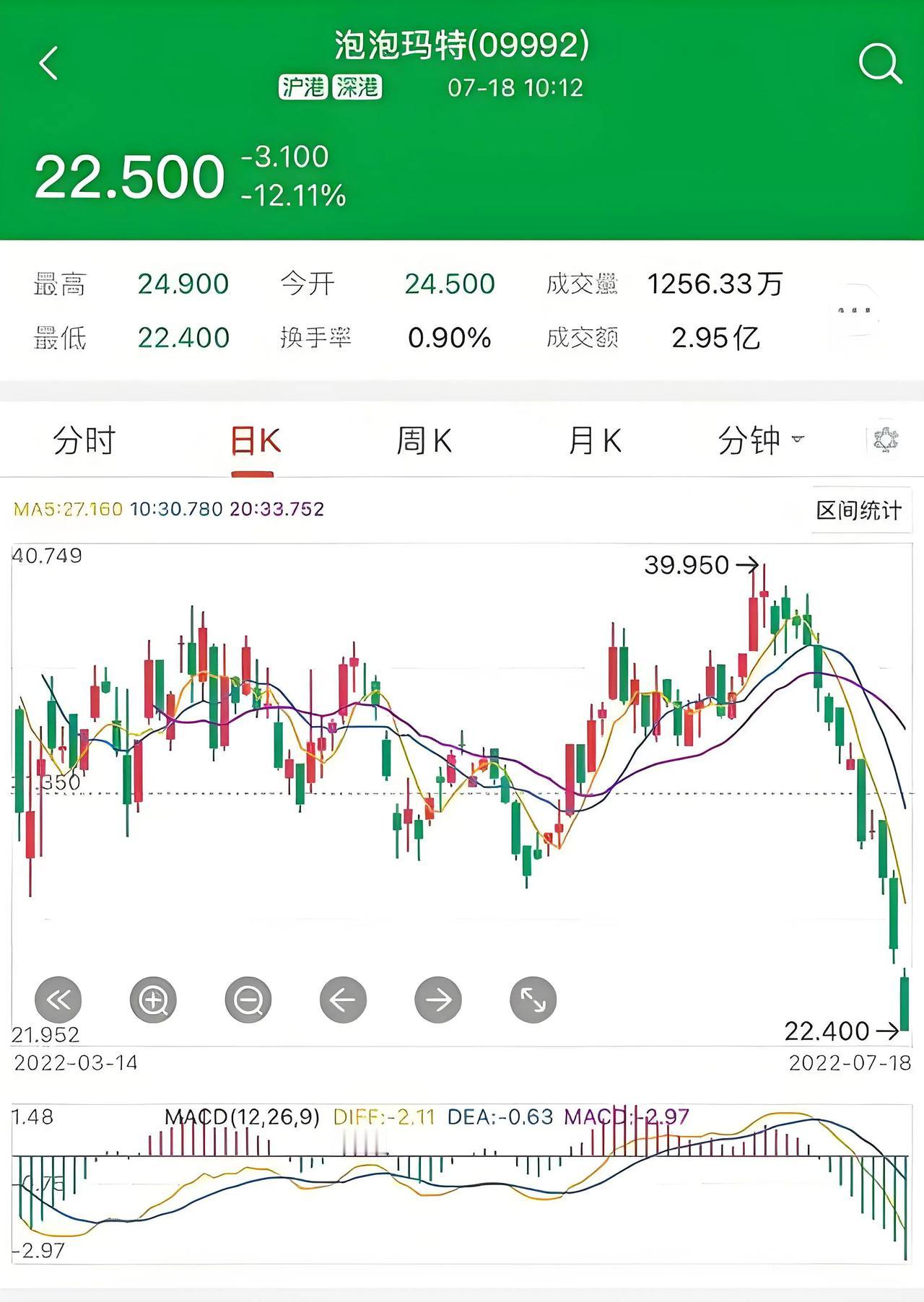The height and width of the screenshot is (1302, 924).
Task: Switch to the 月K tab
Action: pos(595,440)
